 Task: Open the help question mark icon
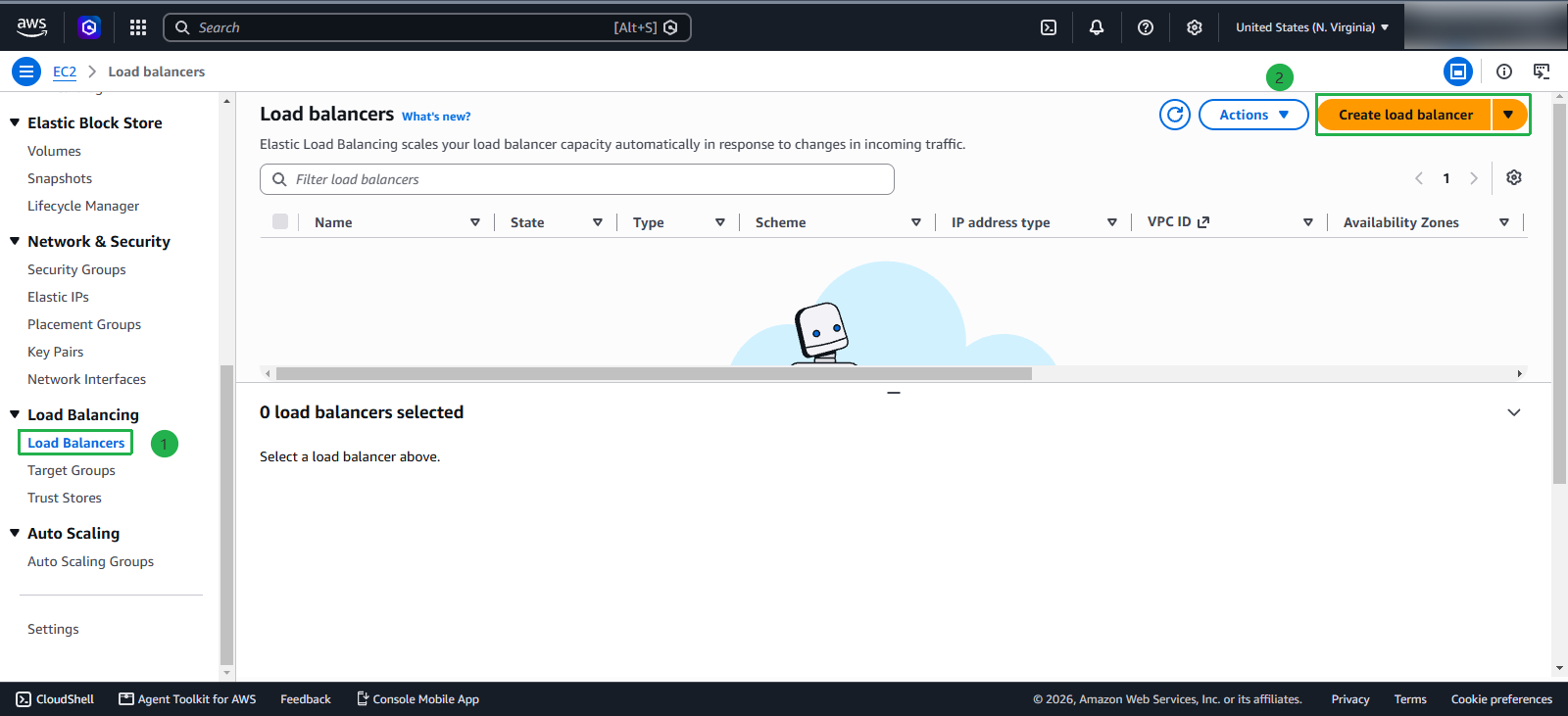(x=1146, y=27)
